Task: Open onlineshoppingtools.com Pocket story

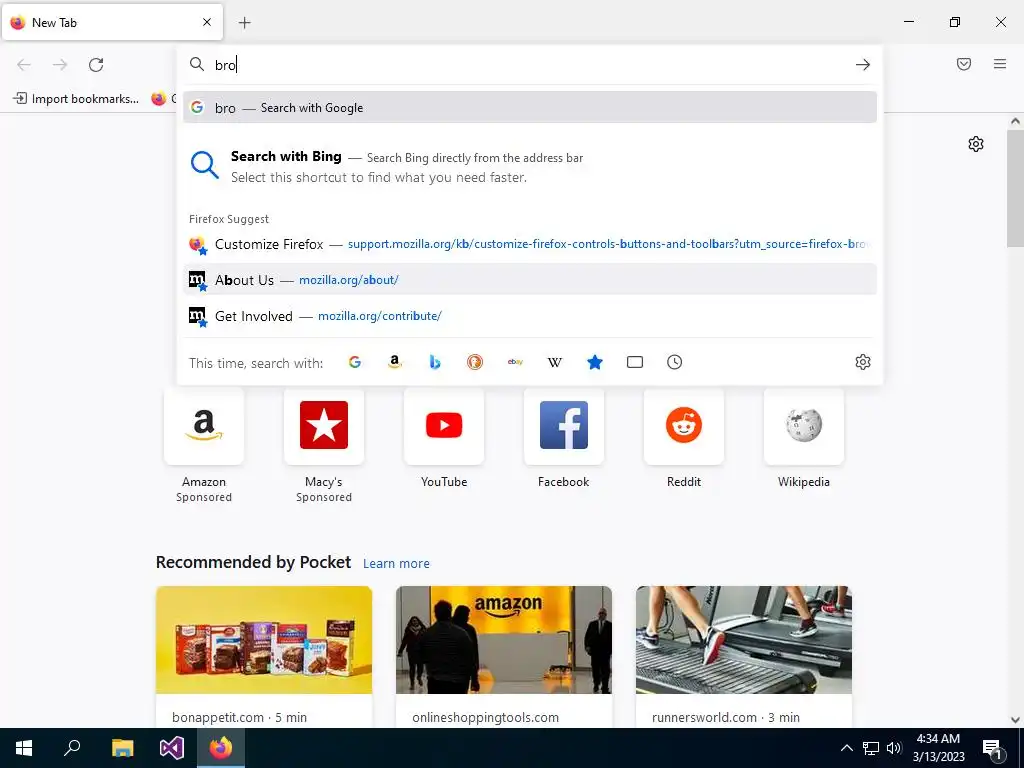Action: pyautogui.click(x=504, y=657)
